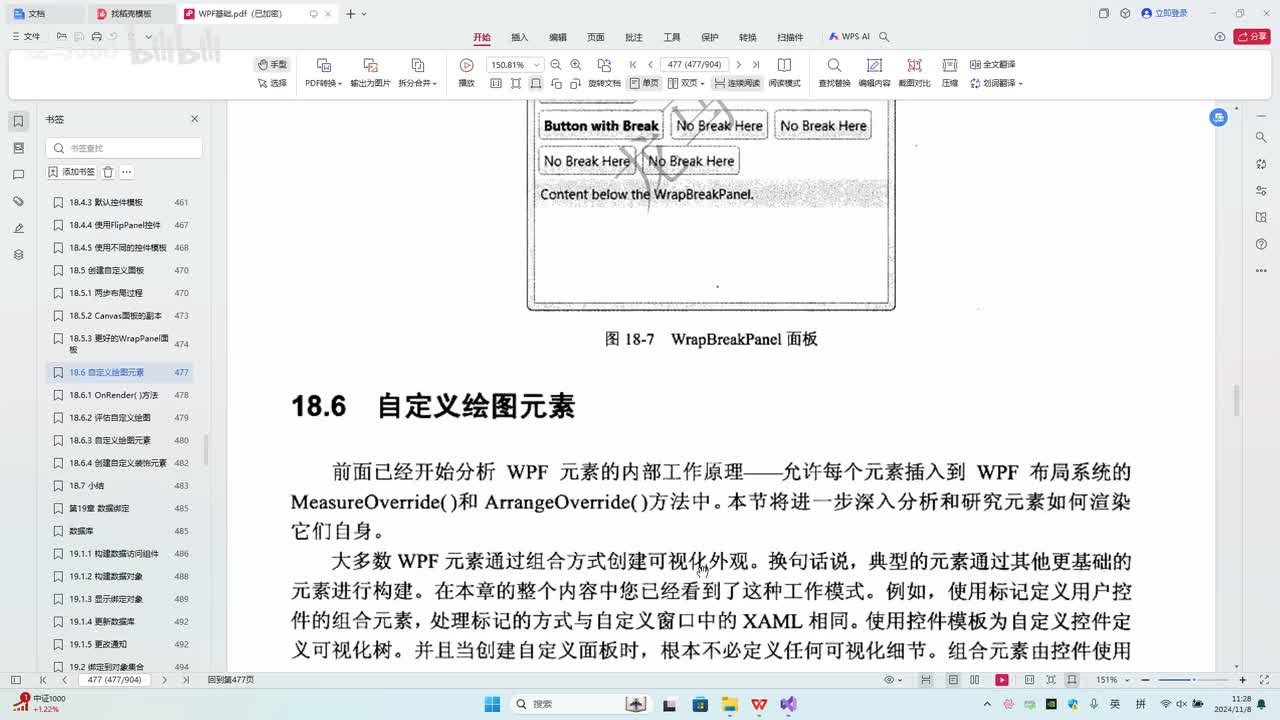1280x720 pixels.
Task: Switch to the 插入 ribbon tab
Action: point(520,37)
